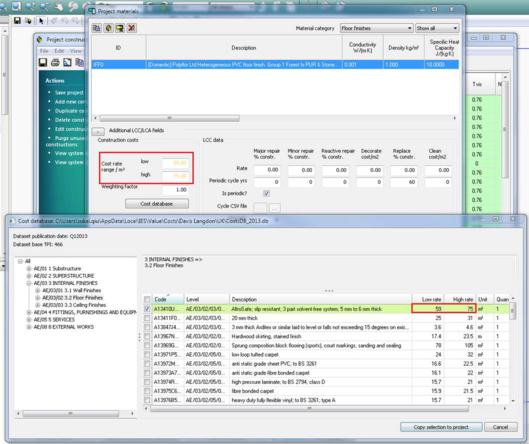Select the 3.3 Ceiling Finishes tree item
529x444 pixels.
point(74,305)
